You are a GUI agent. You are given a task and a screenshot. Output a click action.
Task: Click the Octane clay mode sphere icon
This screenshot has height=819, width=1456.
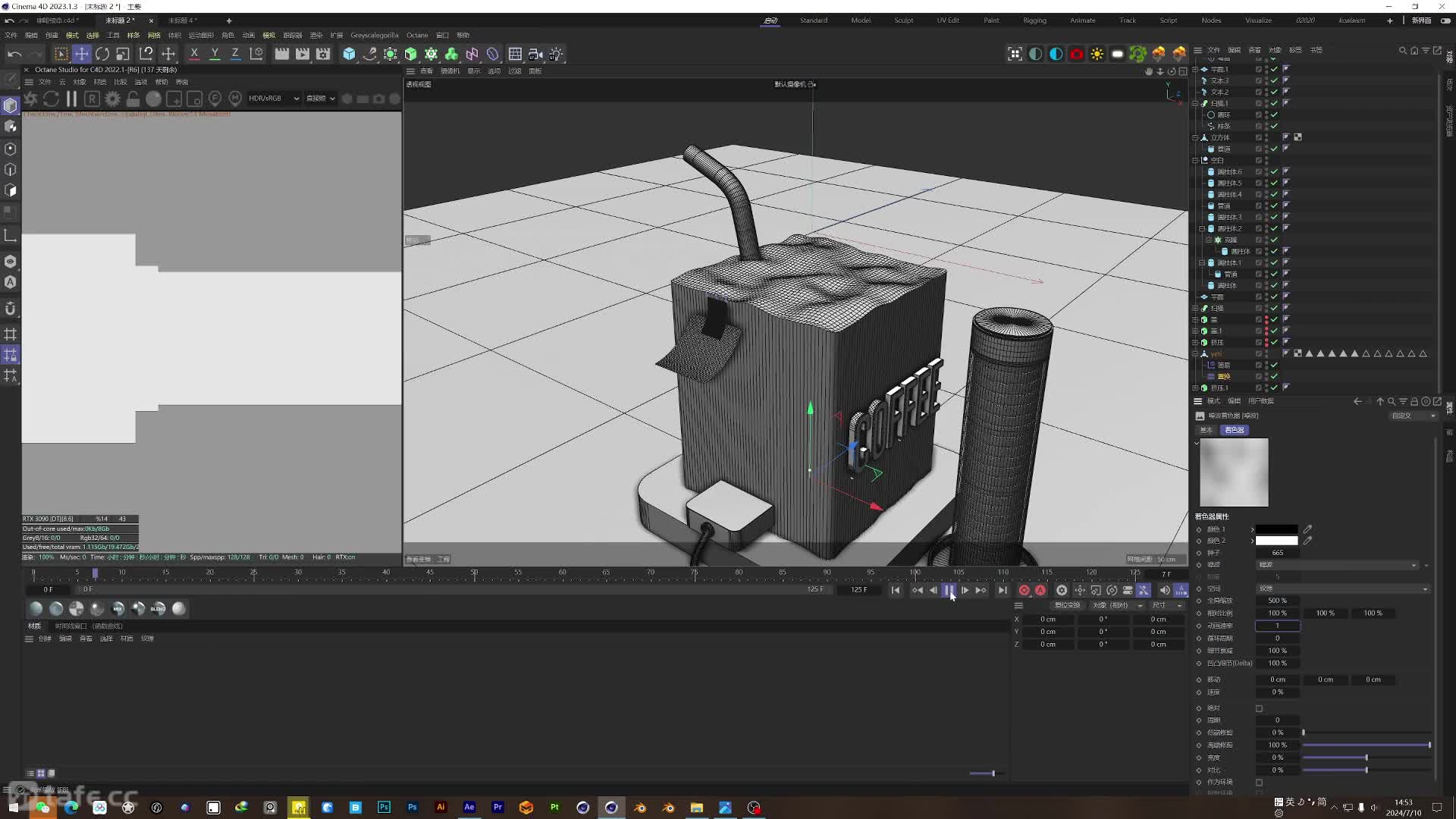pos(153,99)
